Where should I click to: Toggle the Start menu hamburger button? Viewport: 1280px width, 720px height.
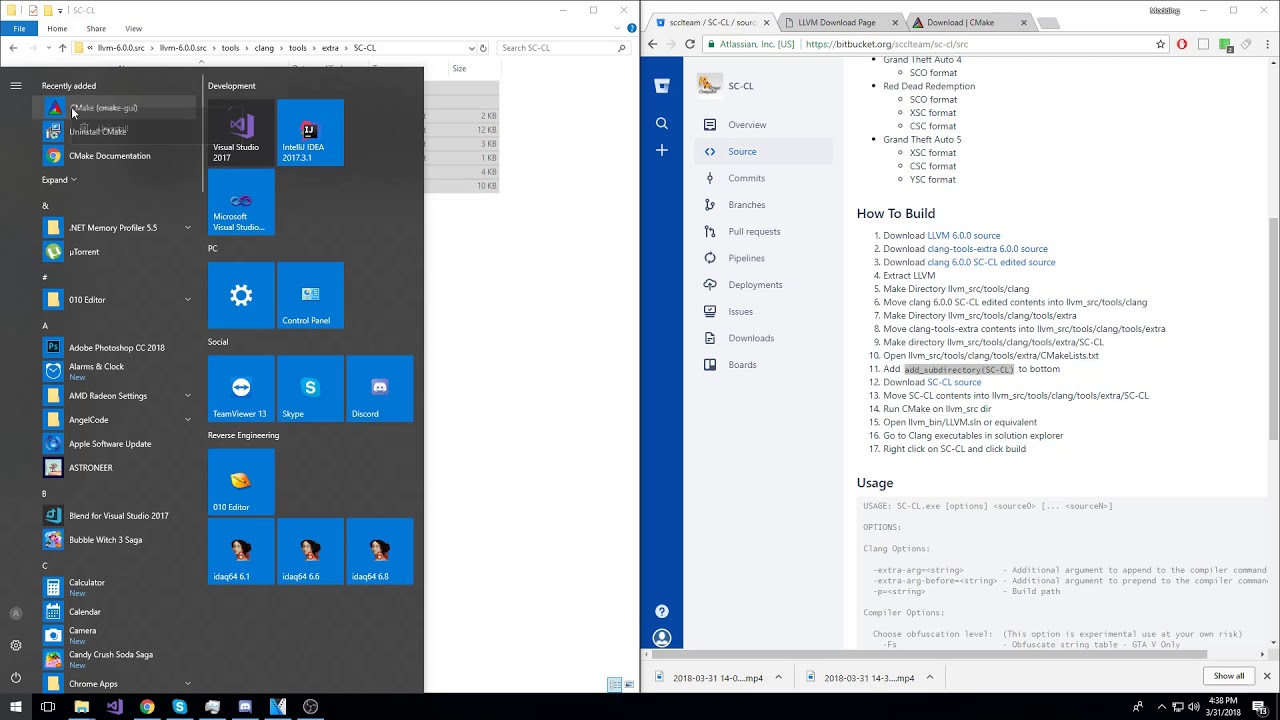pyautogui.click(x=15, y=86)
